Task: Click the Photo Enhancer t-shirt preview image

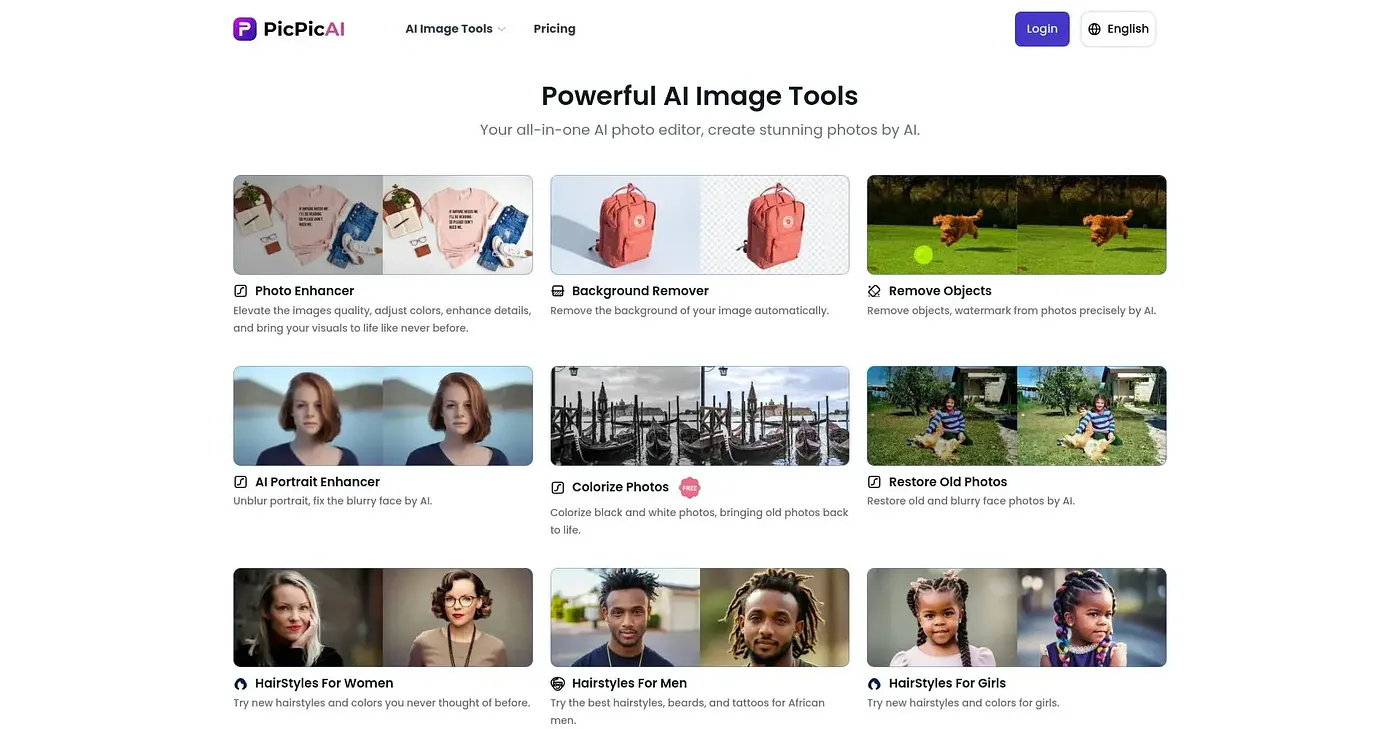Action: tap(383, 225)
